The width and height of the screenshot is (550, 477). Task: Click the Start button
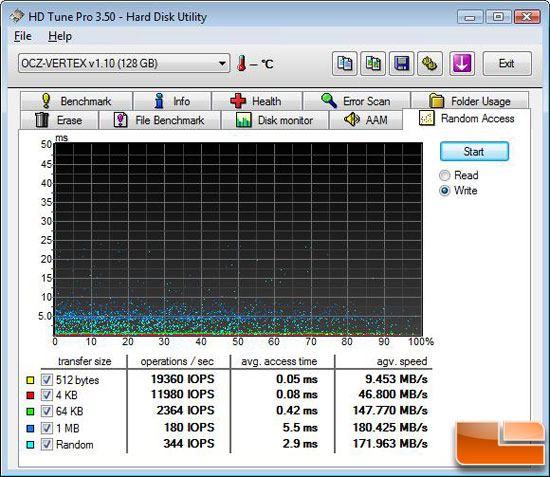pos(474,152)
